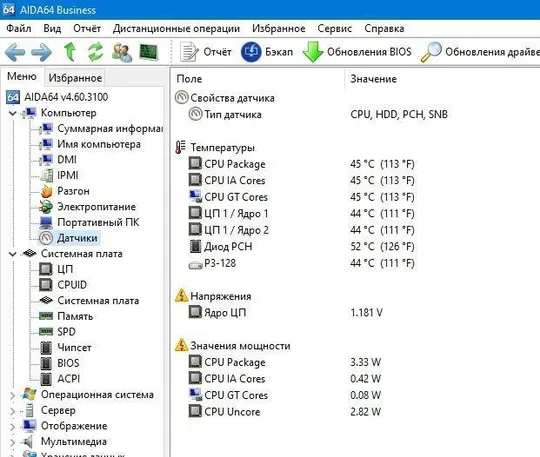Click the Датчики gauge icon

tap(46, 238)
